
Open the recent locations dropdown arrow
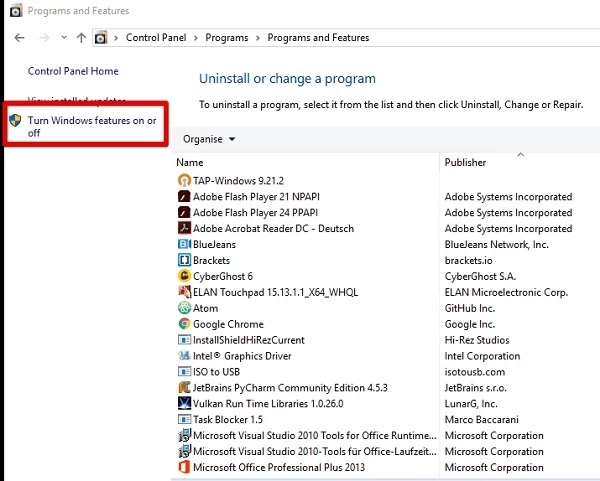click(64, 38)
